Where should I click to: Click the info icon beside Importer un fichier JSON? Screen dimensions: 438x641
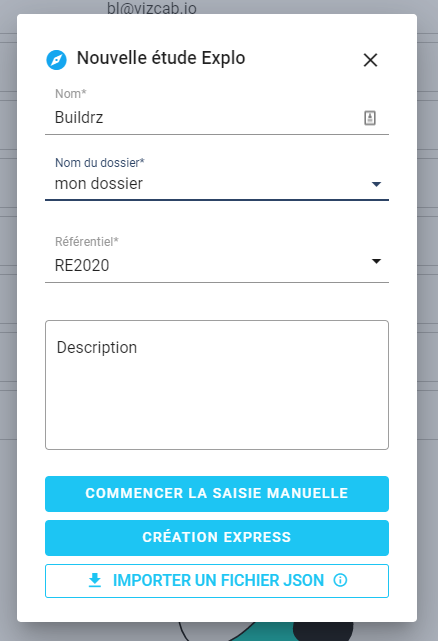340,580
